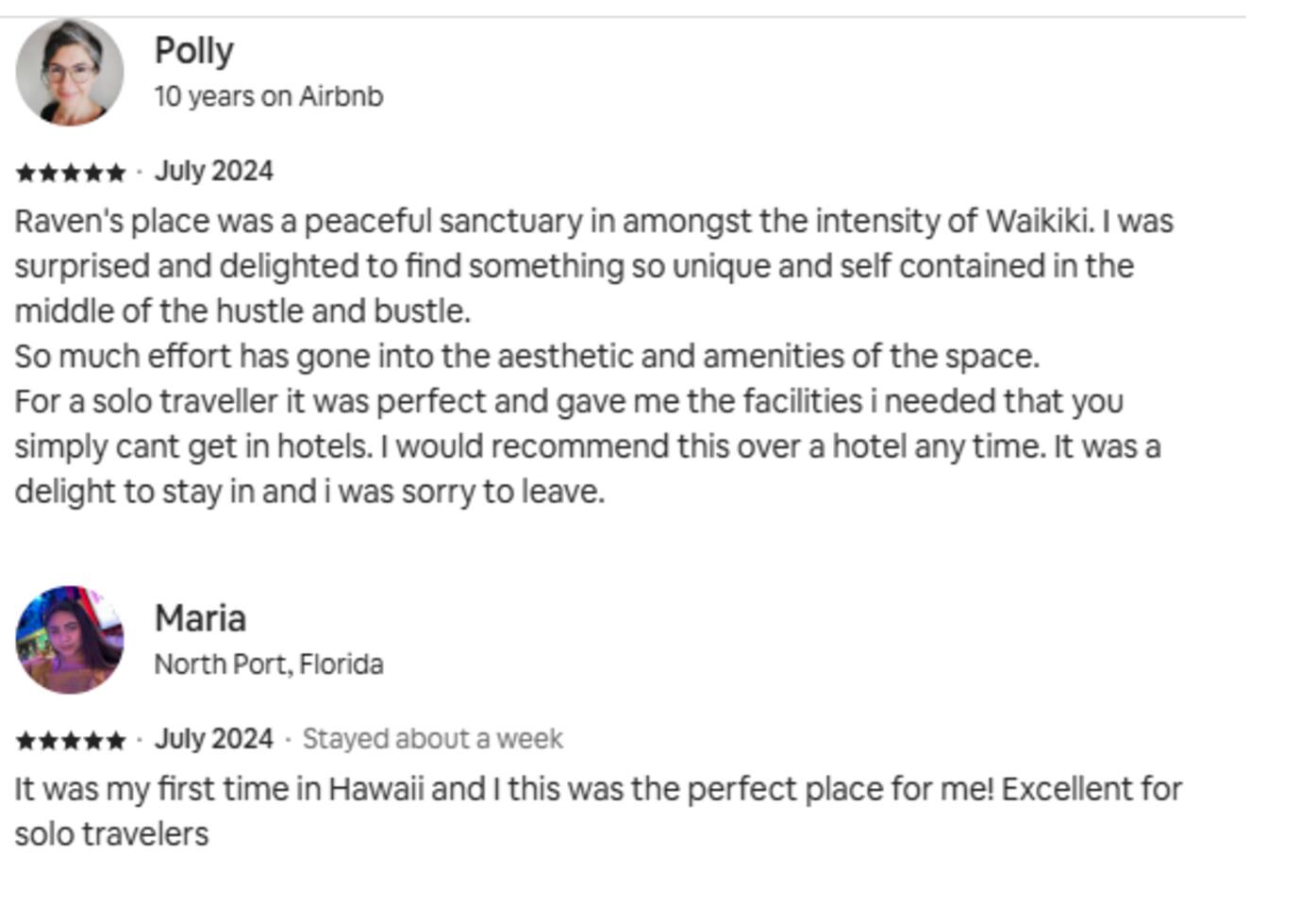1316x906 pixels.
Task: Click the last star in Polly's rating
Action: coord(116,173)
